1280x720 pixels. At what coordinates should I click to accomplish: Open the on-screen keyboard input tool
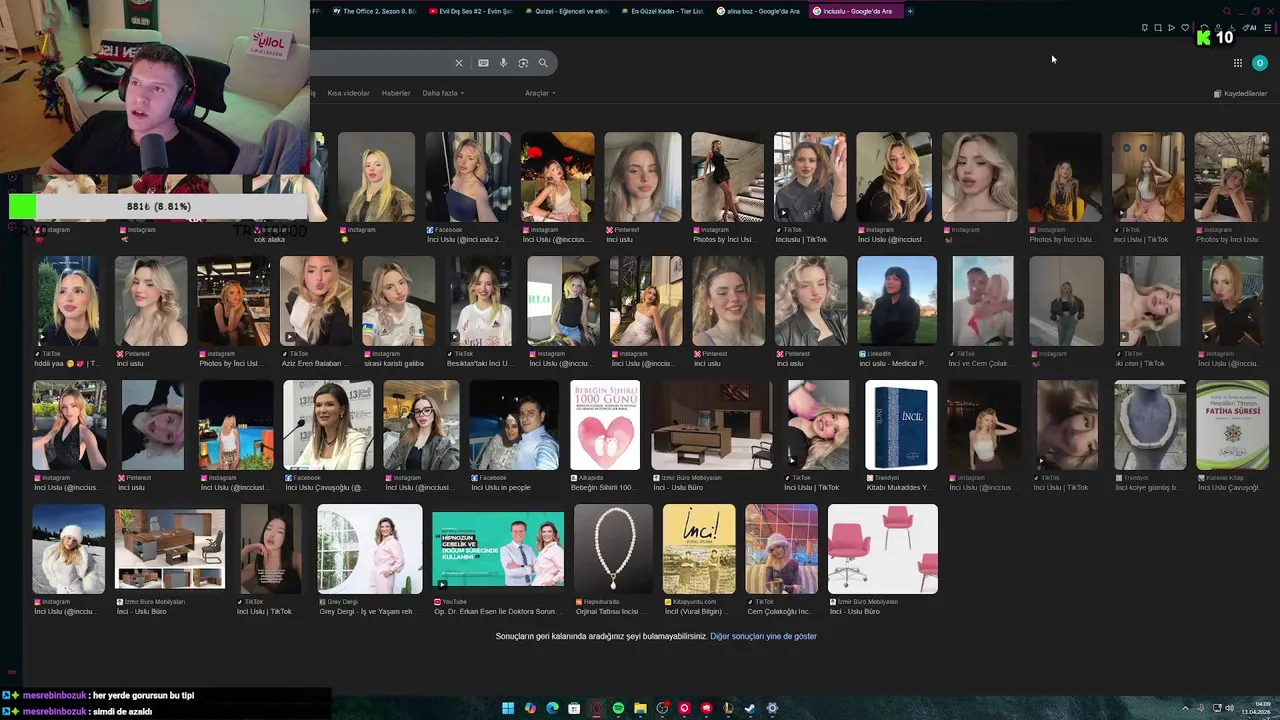[x=483, y=63]
